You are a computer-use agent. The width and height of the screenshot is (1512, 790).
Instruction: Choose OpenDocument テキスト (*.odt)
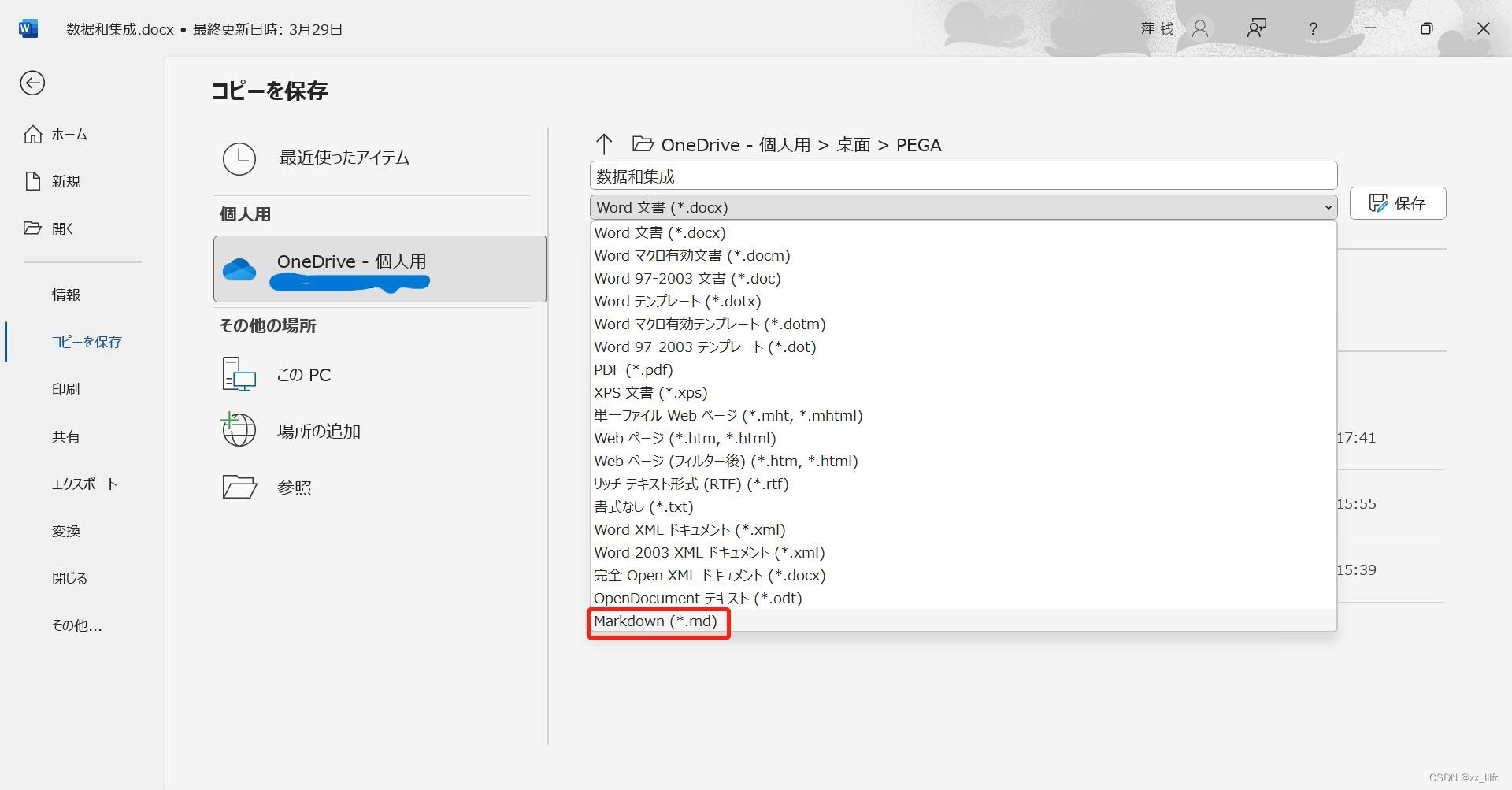[x=963, y=598]
